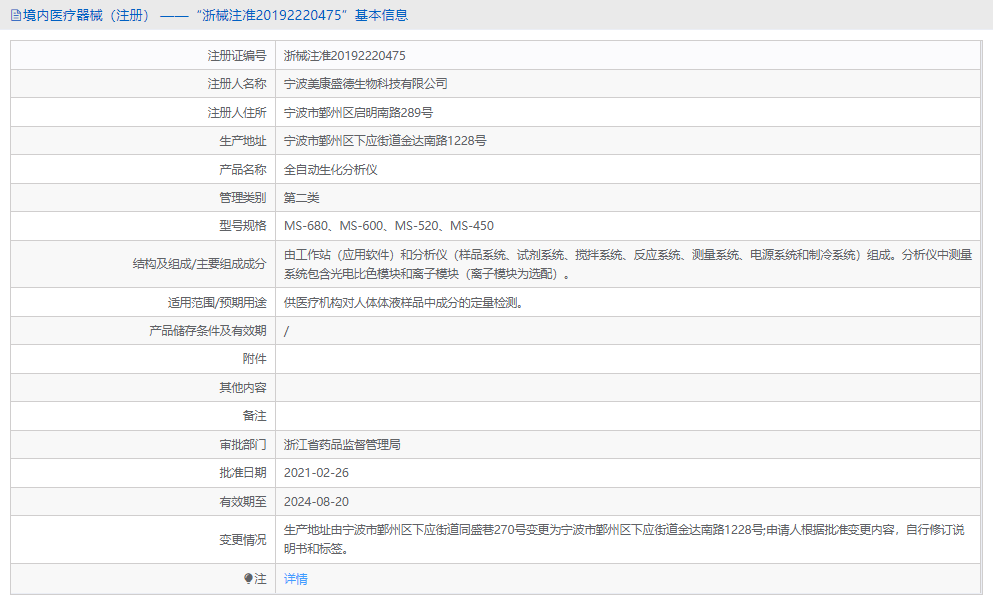Screen dimensions: 993x601
Task: Select the empty 附件 value cell
Action: click(600, 358)
